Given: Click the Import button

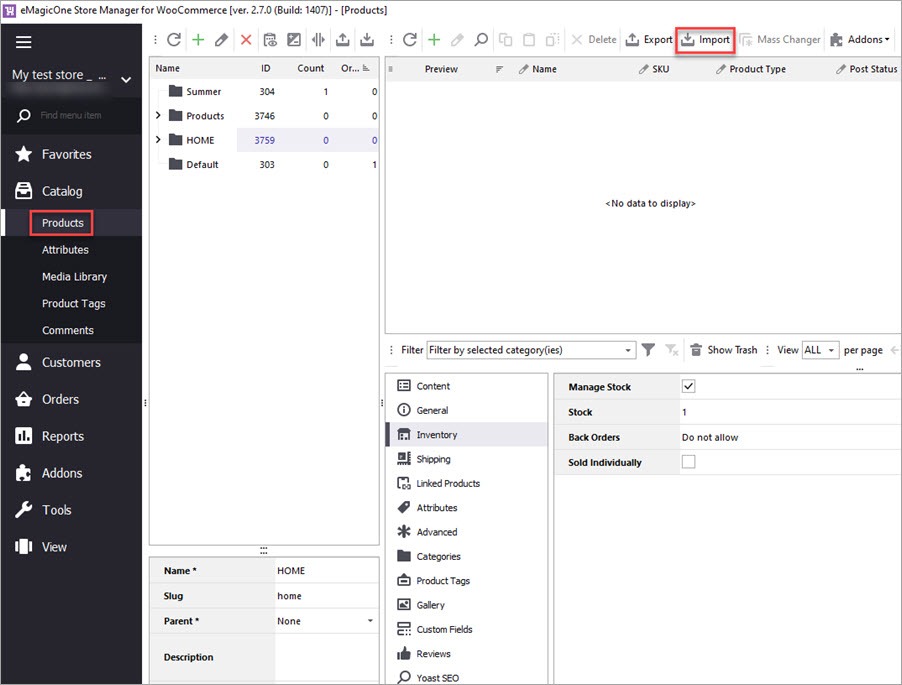Looking at the screenshot, I should click(x=705, y=40).
